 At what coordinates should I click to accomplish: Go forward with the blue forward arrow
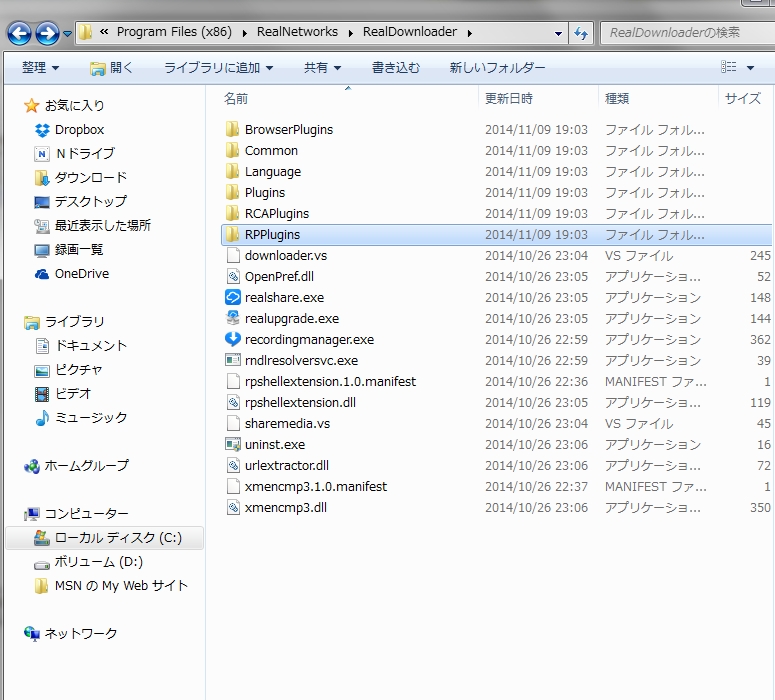pos(47,34)
